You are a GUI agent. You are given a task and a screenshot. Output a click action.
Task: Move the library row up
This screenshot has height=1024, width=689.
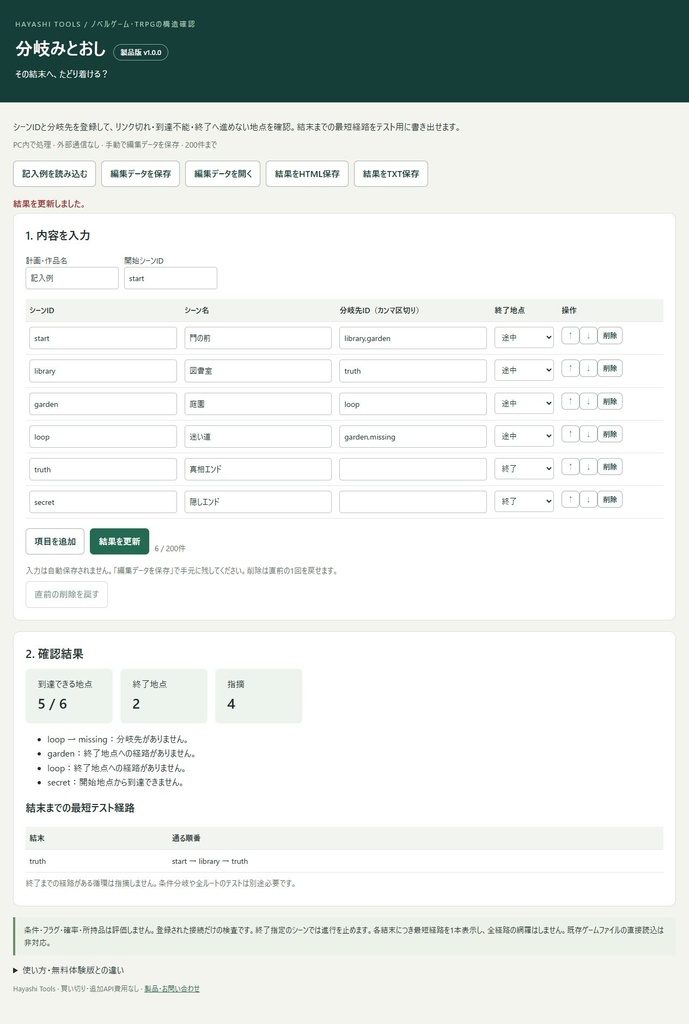click(x=570, y=368)
